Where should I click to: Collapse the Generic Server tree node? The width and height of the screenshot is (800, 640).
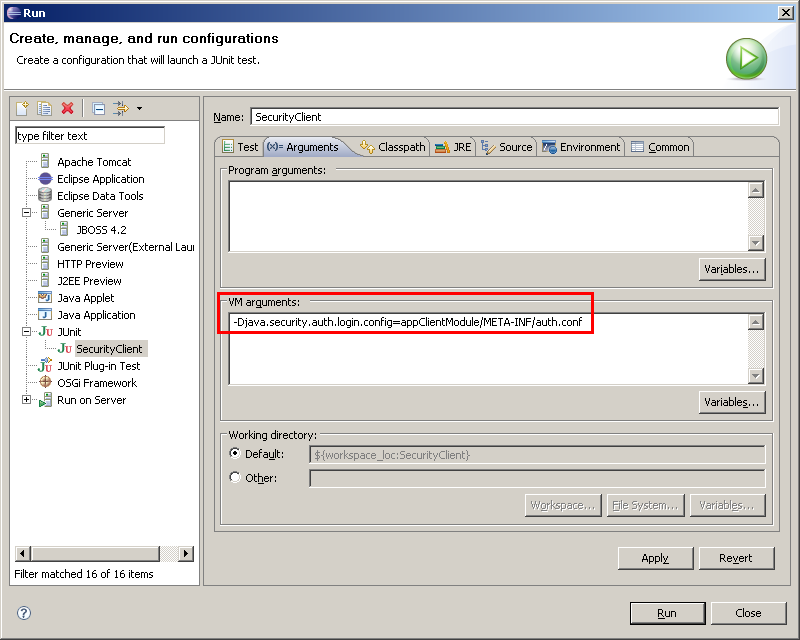pyautogui.click(x=27, y=212)
